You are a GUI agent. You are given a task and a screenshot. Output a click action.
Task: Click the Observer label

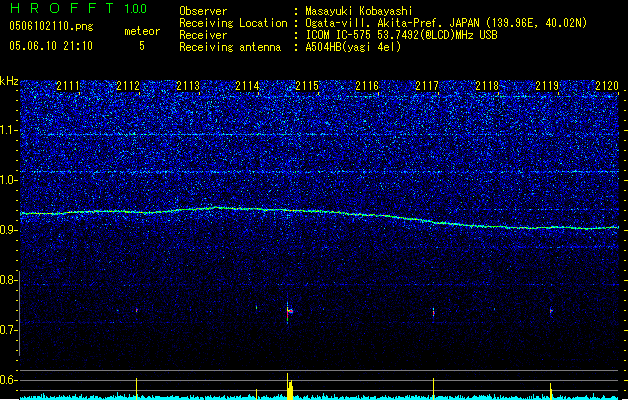click(x=203, y=11)
